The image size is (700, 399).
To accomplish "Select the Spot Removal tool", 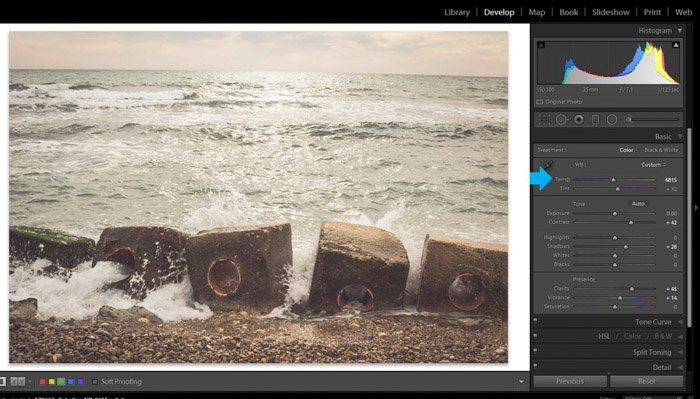I will [562, 120].
